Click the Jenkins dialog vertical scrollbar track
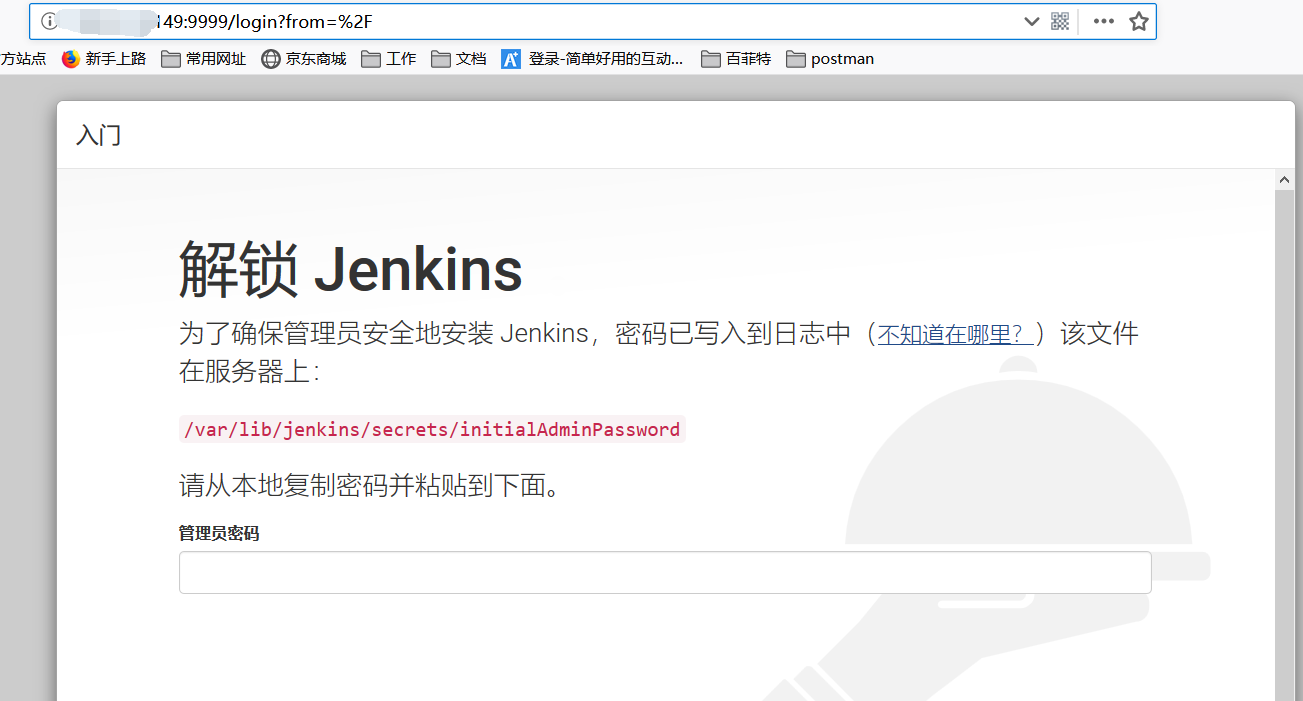This screenshot has height=701, width=1303. click(1285, 445)
